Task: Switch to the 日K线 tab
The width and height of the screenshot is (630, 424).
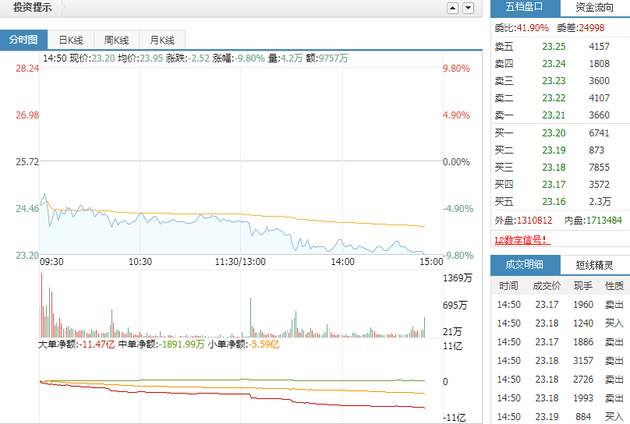Action: (x=71, y=40)
